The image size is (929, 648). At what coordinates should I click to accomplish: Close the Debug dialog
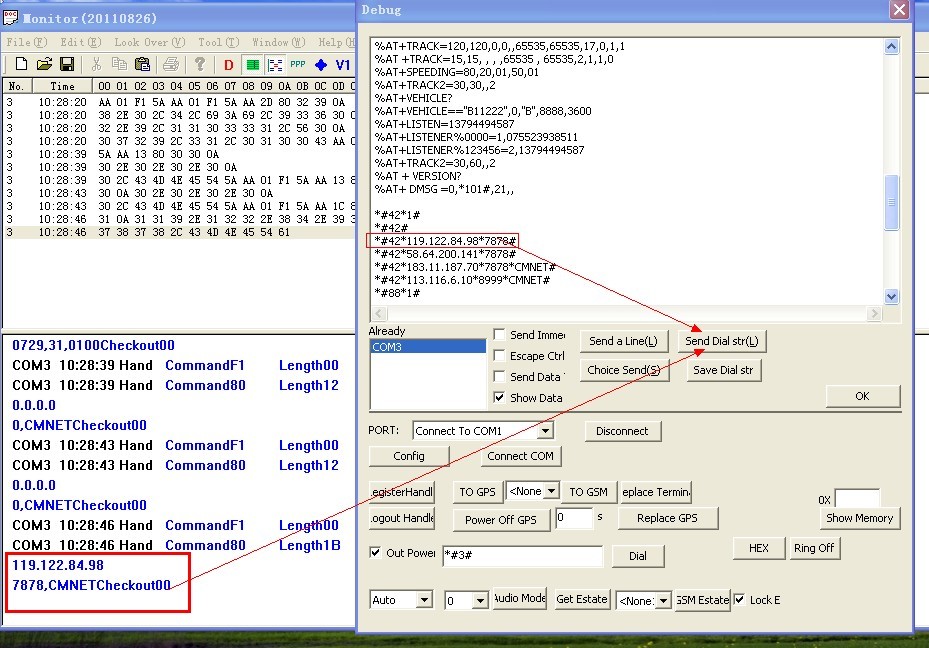(x=899, y=9)
